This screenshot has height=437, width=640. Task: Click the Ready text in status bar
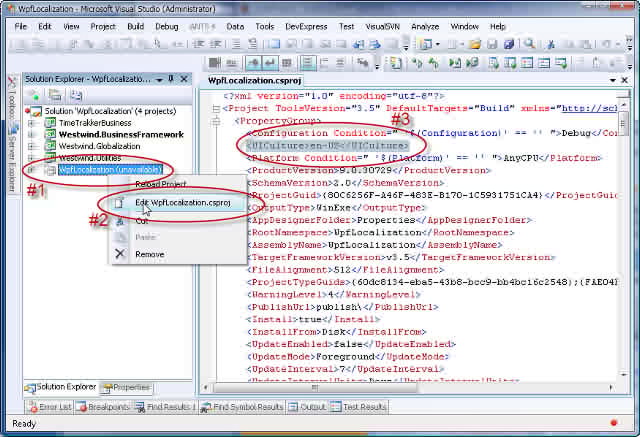pyautogui.click(x=24, y=424)
